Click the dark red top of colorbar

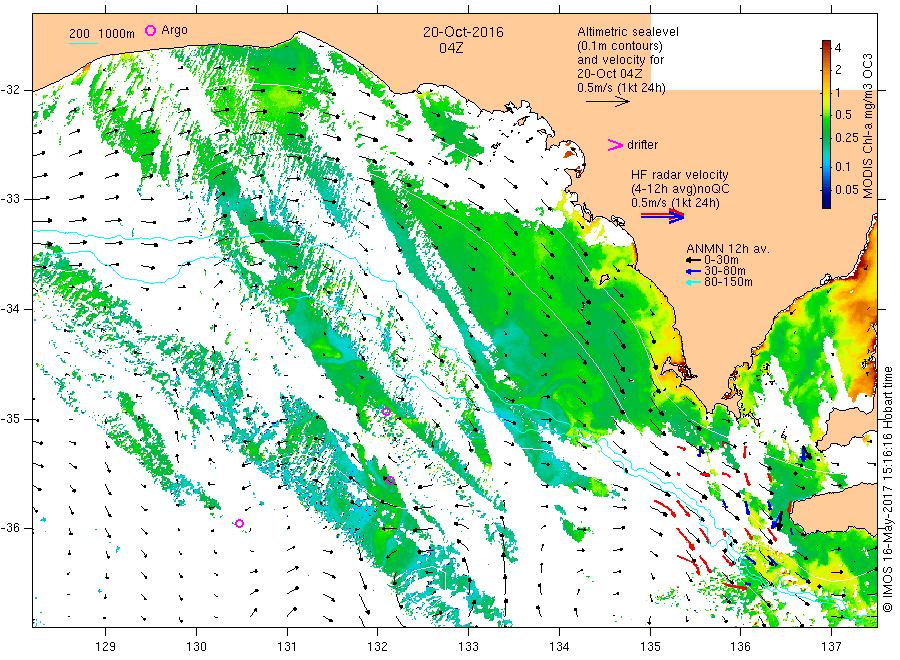pyautogui.click(x=826, y=45)
